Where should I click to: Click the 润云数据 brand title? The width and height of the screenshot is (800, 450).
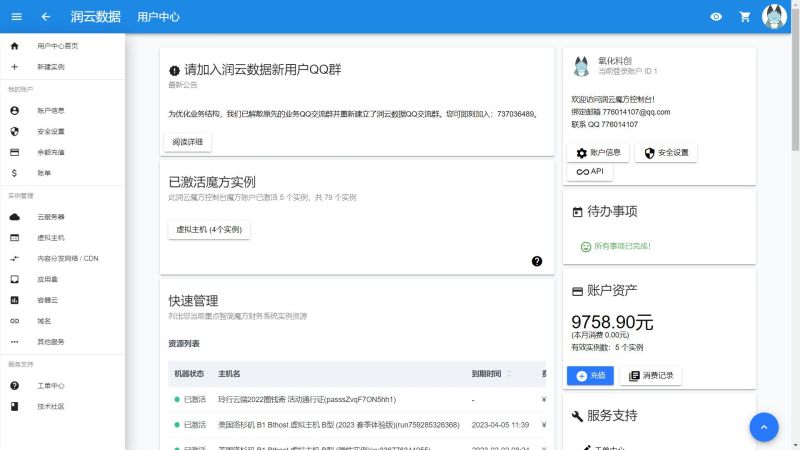pos(95,17)
